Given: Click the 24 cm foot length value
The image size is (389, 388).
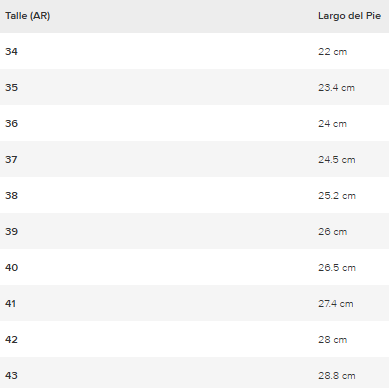Looking at the screenshot, I should (332, 124).
